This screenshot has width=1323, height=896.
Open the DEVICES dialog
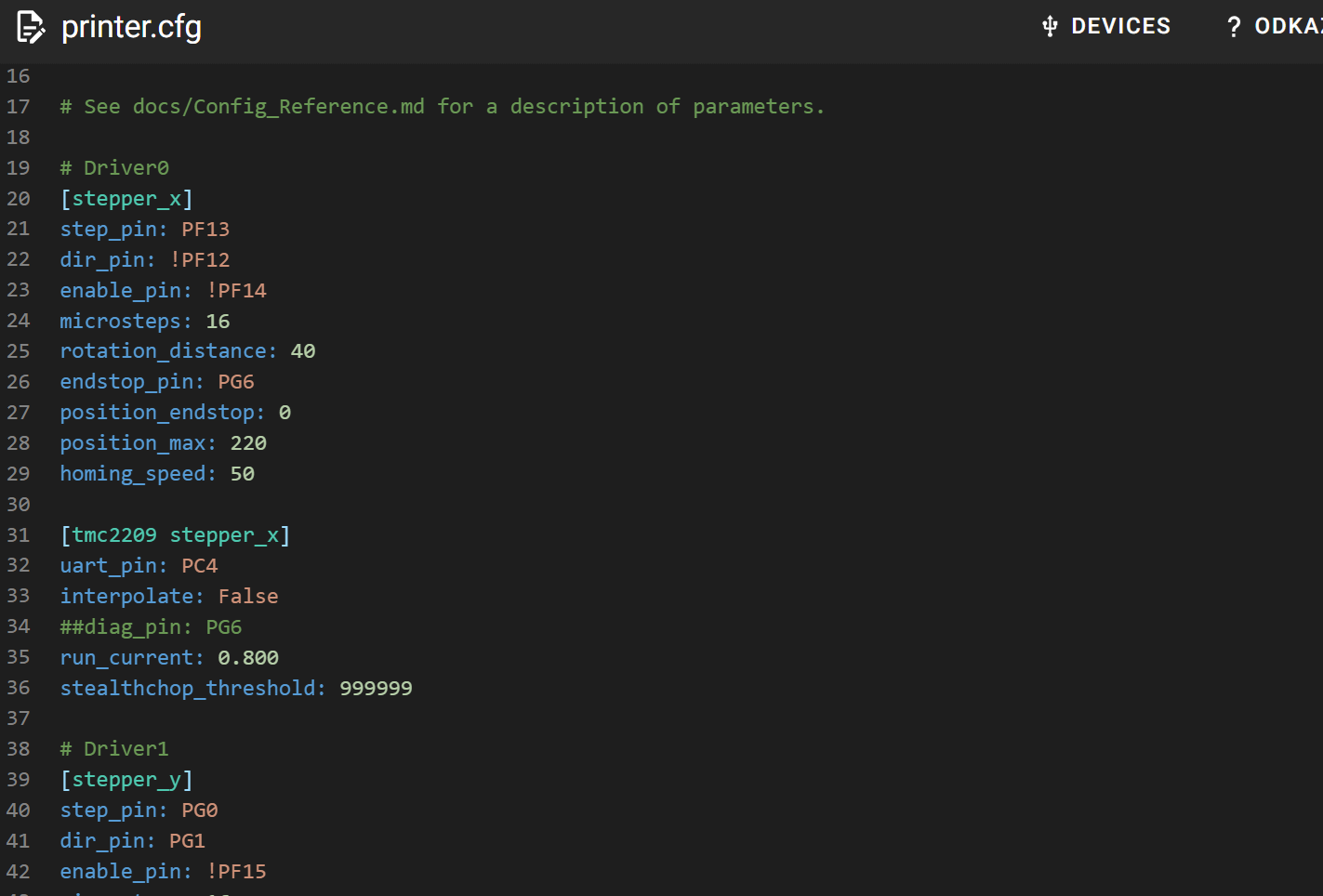(1119, 27)
